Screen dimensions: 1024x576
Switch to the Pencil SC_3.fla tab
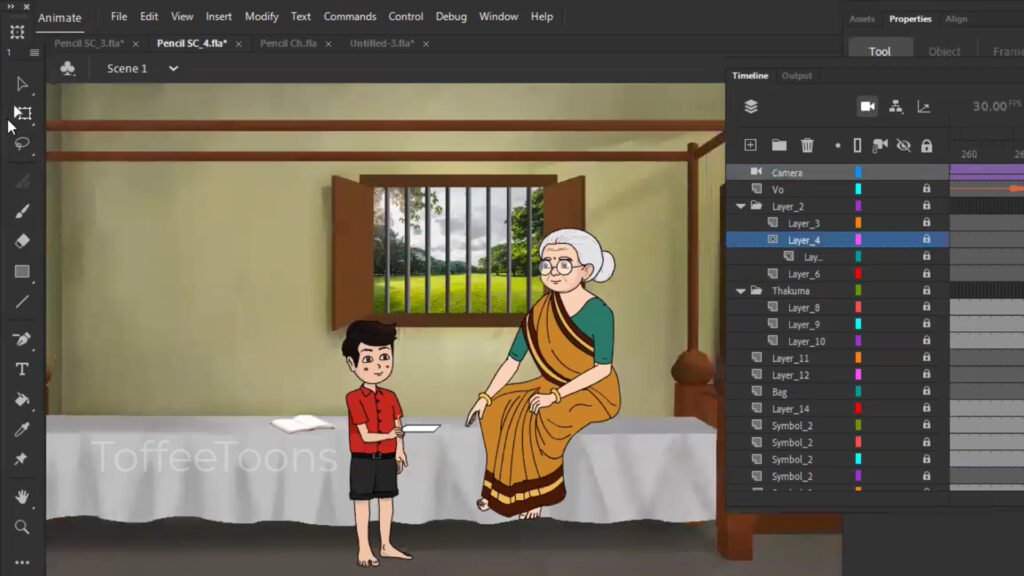89,43
